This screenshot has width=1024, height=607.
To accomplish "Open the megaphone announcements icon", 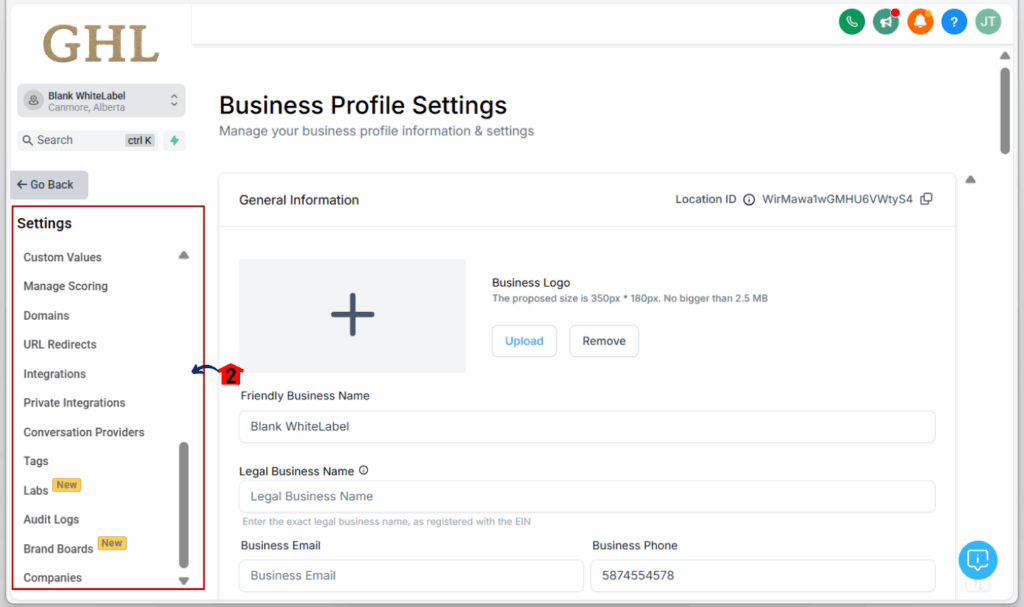I will (x=885, y=21).
